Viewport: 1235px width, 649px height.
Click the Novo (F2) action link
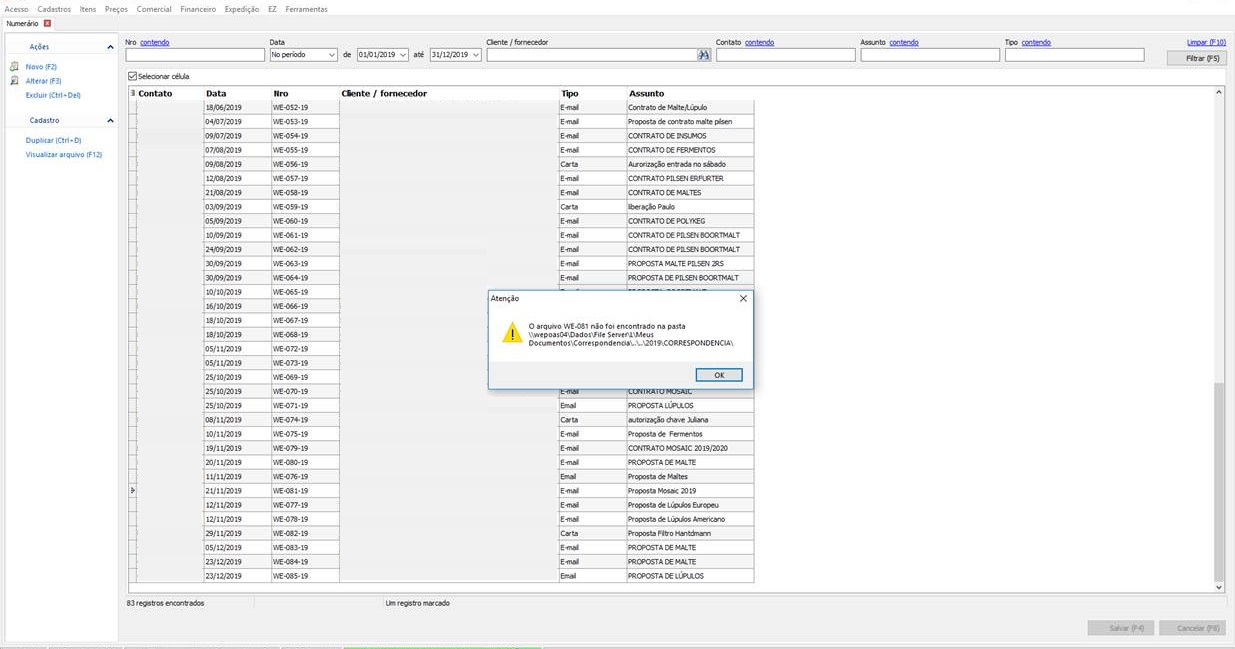coord(41,66)
